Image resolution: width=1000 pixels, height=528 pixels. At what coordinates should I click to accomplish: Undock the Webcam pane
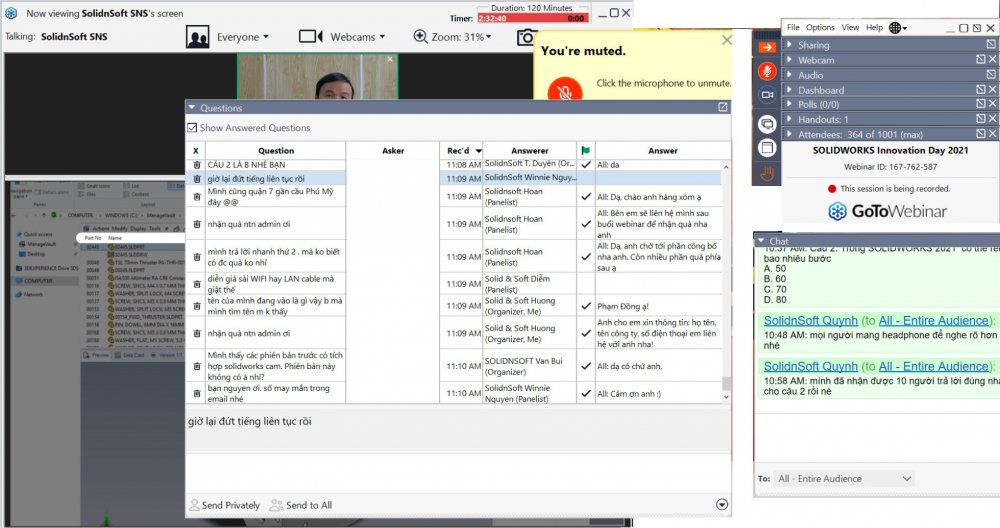coord(981,59)
